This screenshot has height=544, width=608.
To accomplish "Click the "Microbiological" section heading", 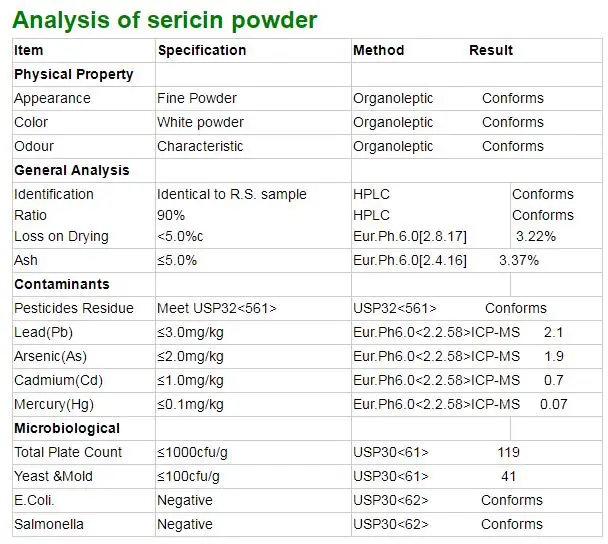I will [x=68, y=428].
